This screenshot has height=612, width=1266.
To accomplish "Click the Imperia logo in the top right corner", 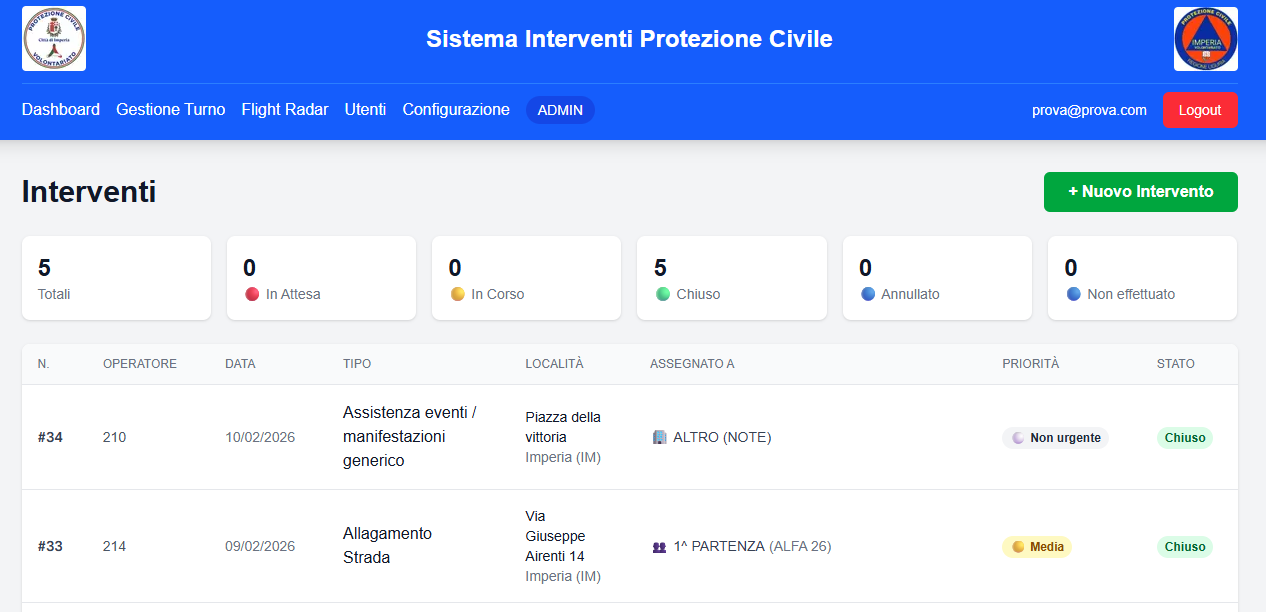I will point(1205,38).
